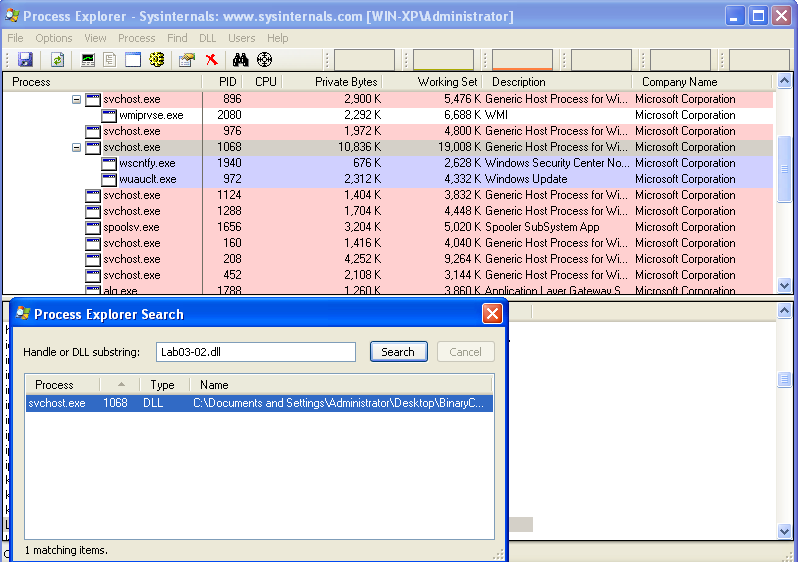Click the Refresh Now toolbar icon

[x=57, y=60]
